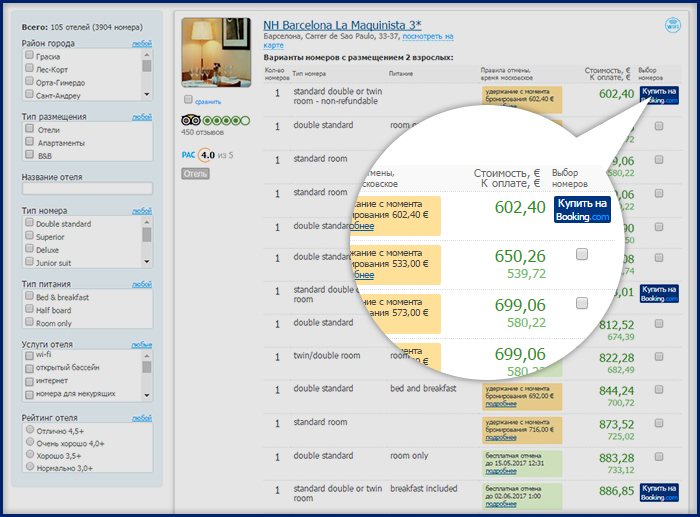Enable the Апартаменты accommodation filter

point(29,142)
